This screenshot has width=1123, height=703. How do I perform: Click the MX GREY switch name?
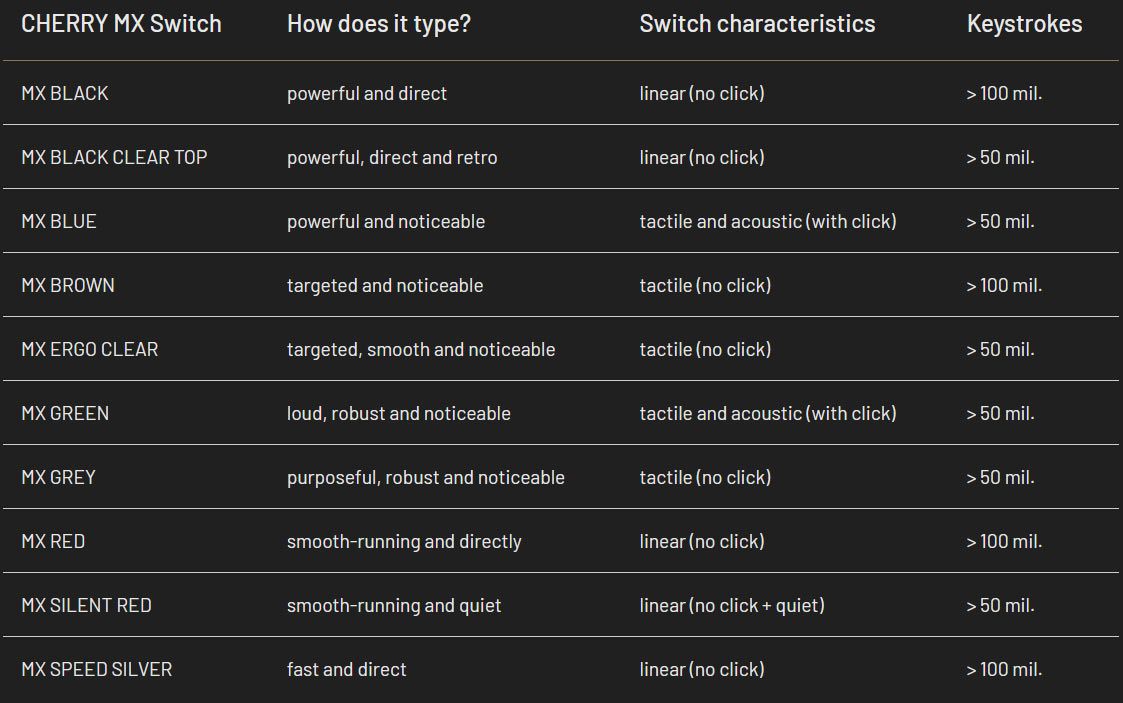[x=58, y=477]
